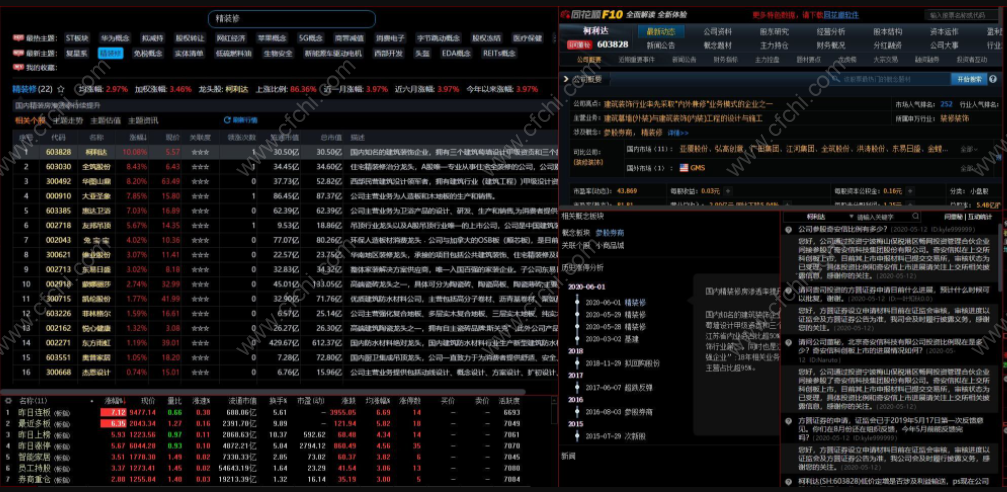Click the magnifier icon in the Q&A keyword search

click(x=916, y=216)
